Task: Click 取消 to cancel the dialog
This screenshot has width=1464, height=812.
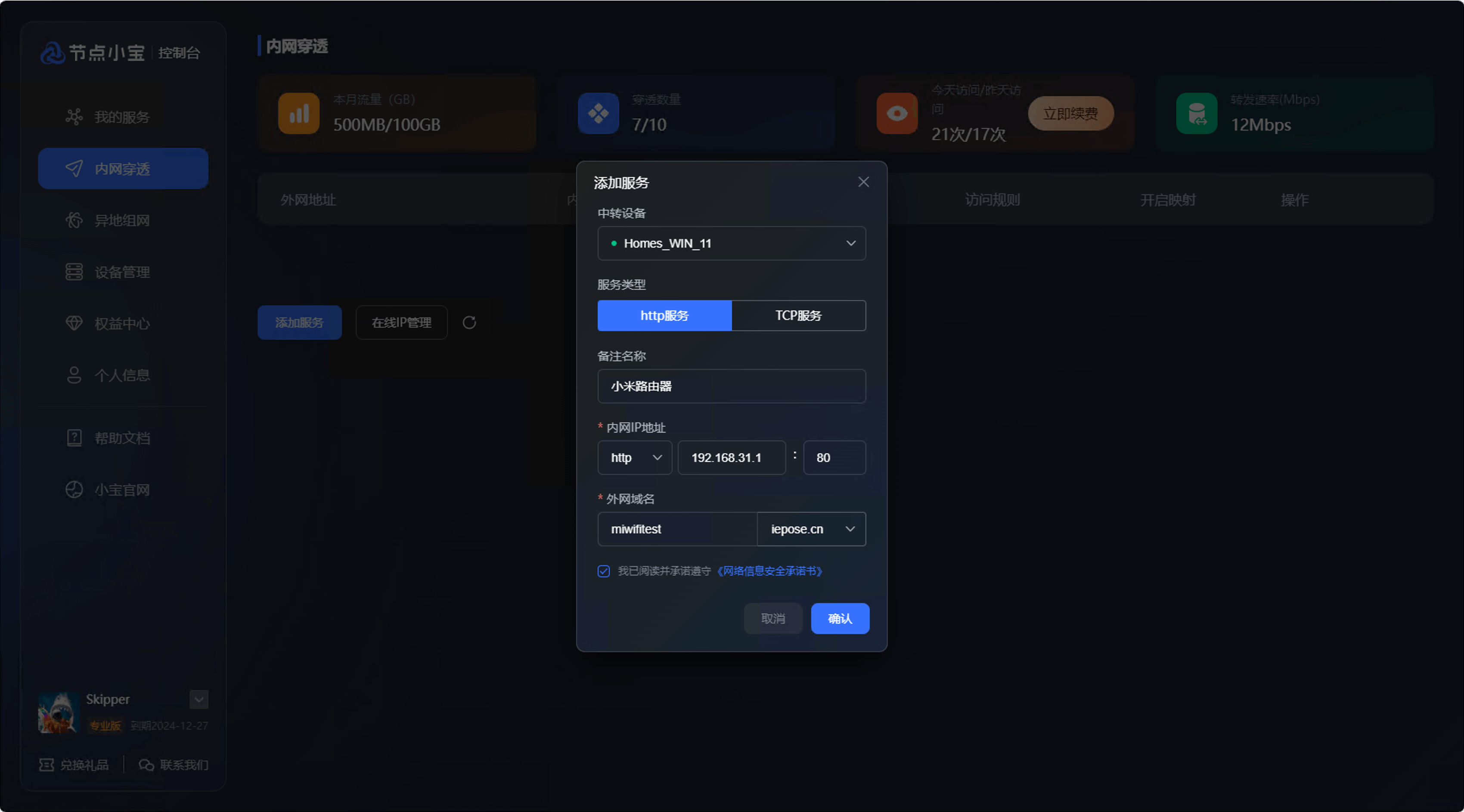Action: tap(773, 619)
